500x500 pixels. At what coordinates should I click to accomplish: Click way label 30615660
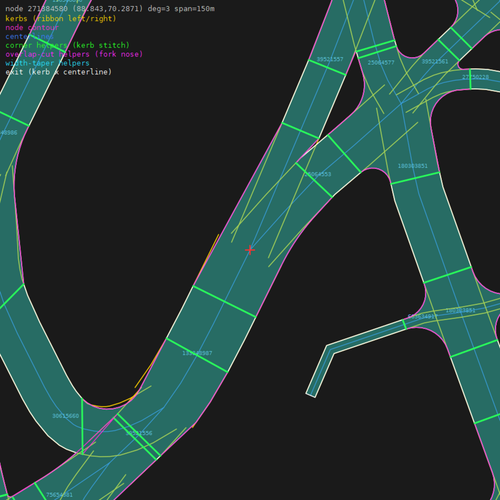(66, 416)
